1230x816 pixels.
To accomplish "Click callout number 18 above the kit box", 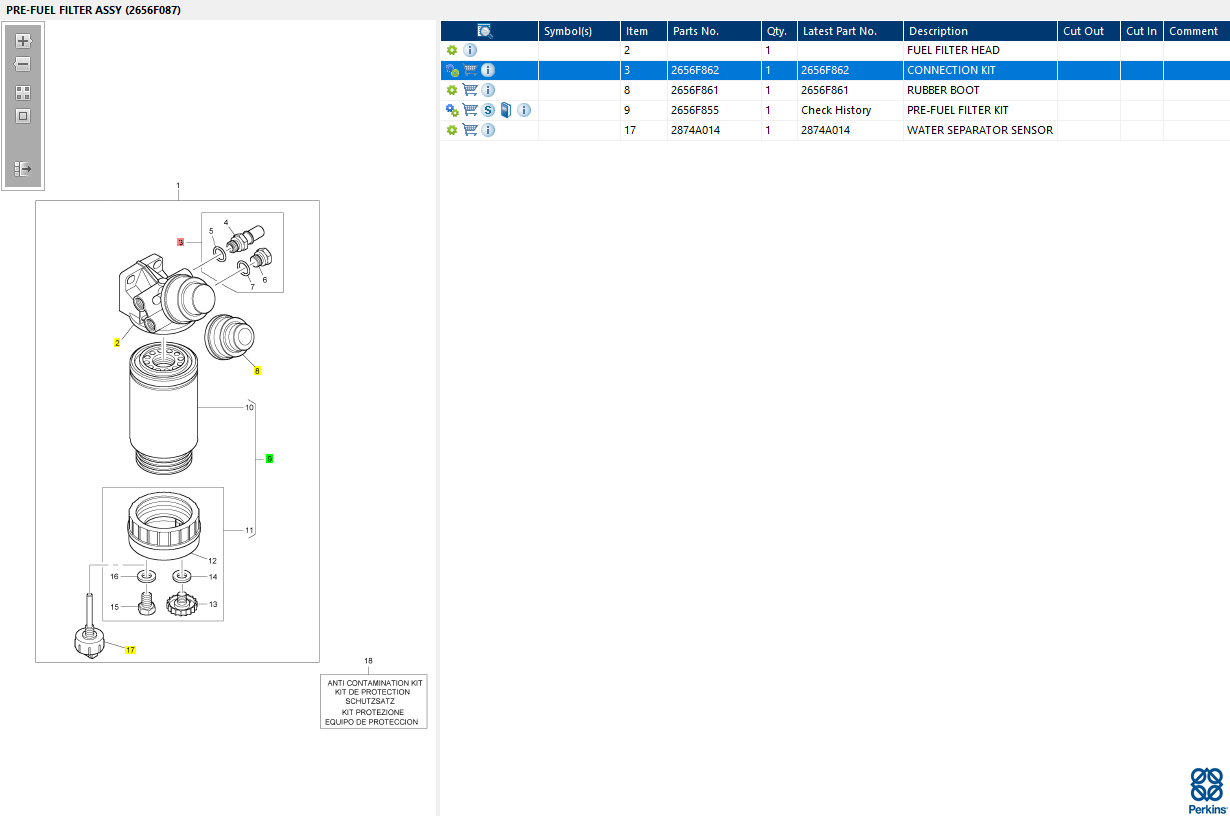I will tap(368, 662).
